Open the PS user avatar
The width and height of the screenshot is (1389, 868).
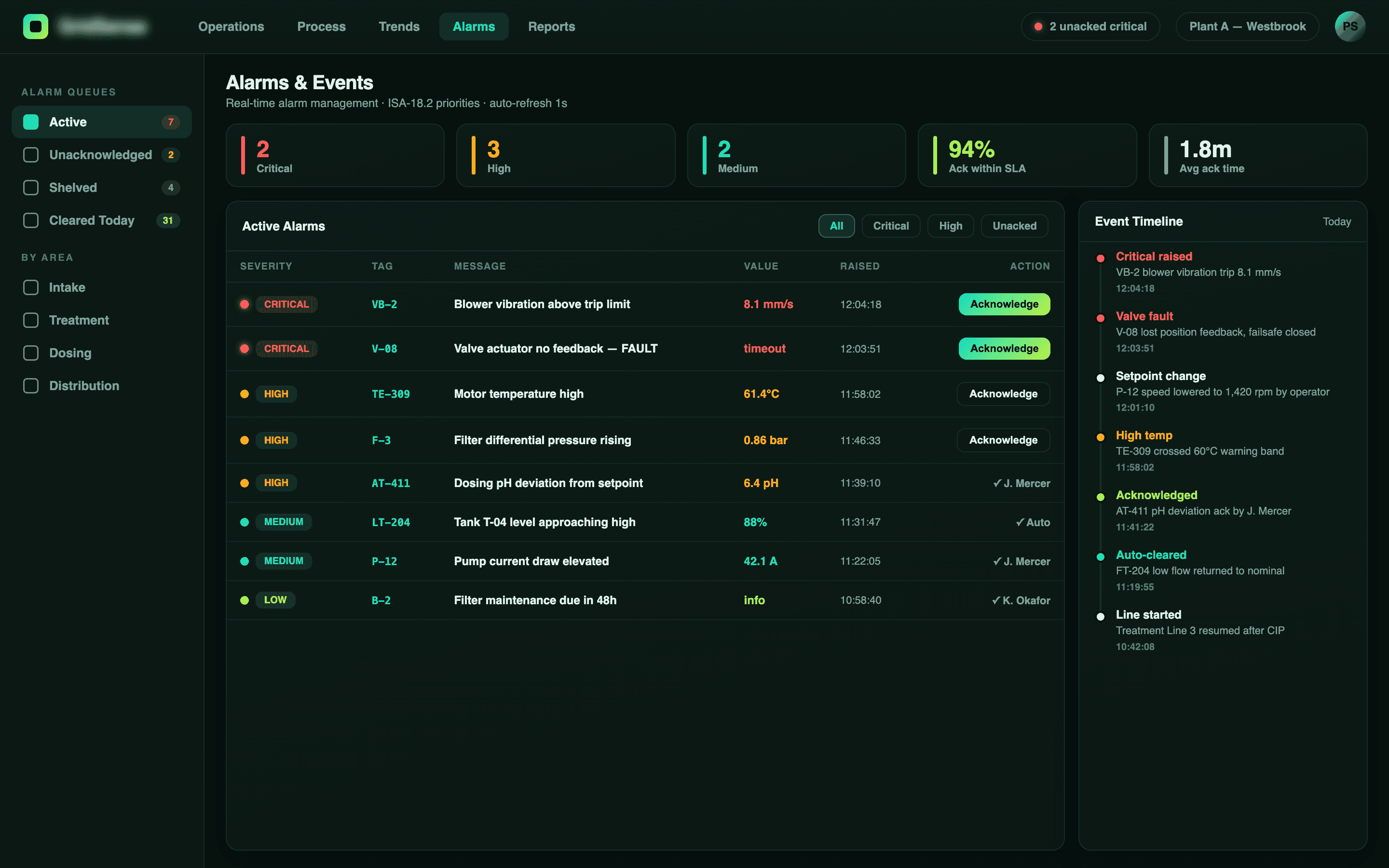(x=1350, y=27)
